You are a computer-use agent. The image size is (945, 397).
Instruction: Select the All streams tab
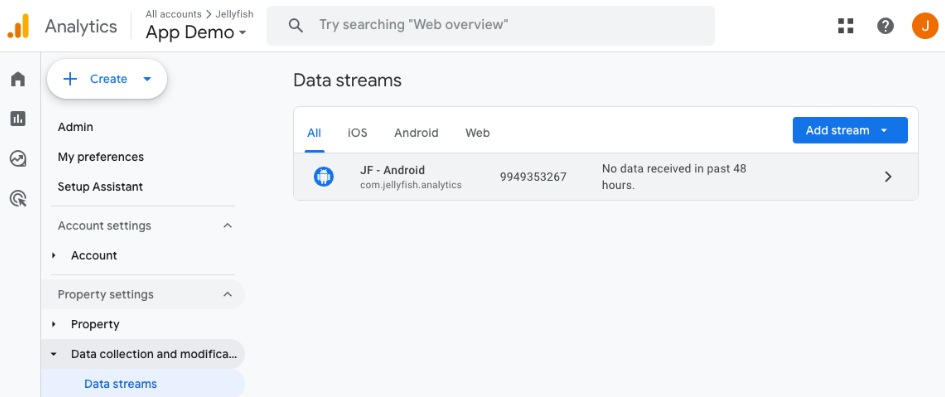point(314,133)
